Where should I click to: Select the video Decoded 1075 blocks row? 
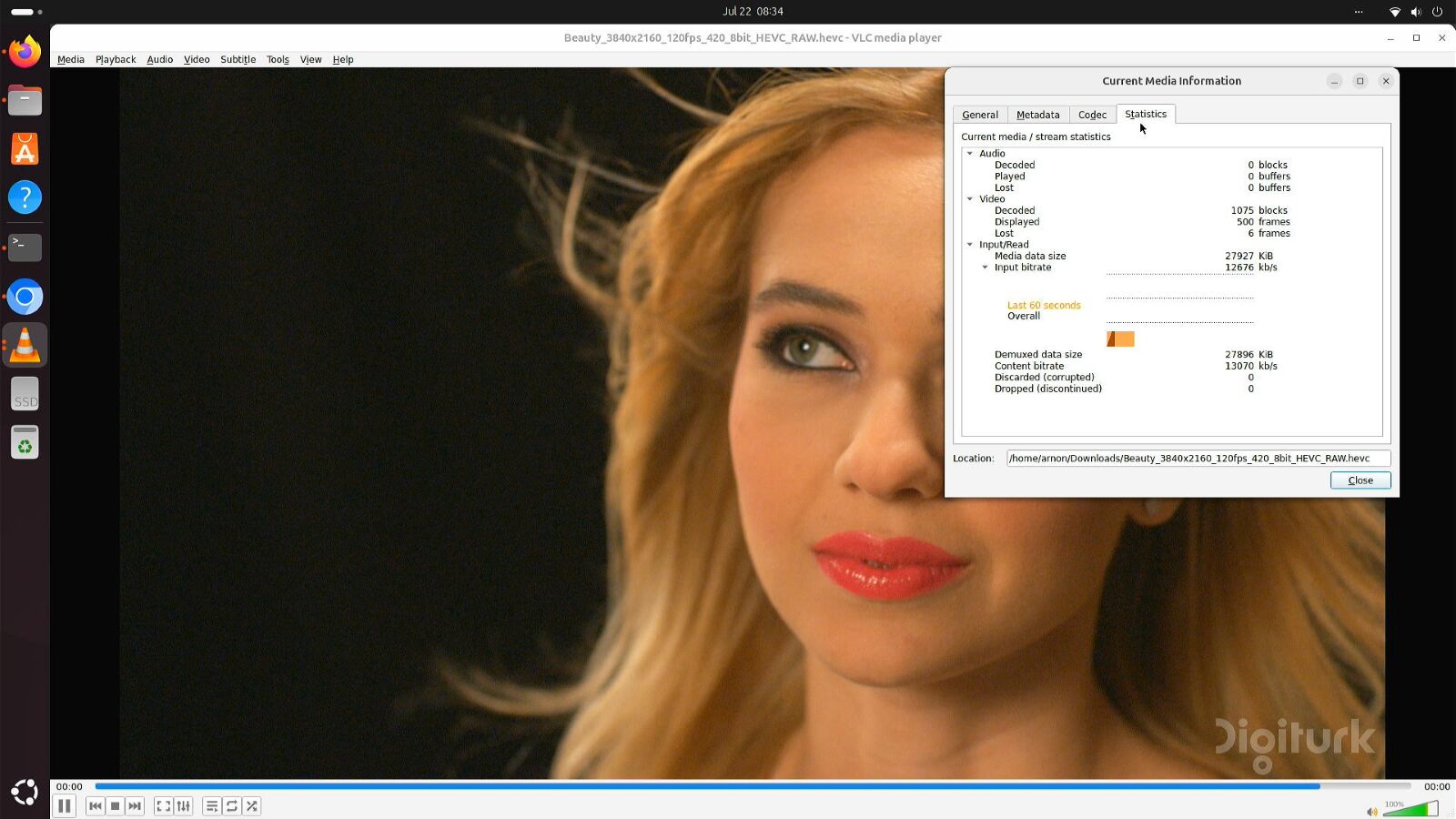click(1172, 211)
